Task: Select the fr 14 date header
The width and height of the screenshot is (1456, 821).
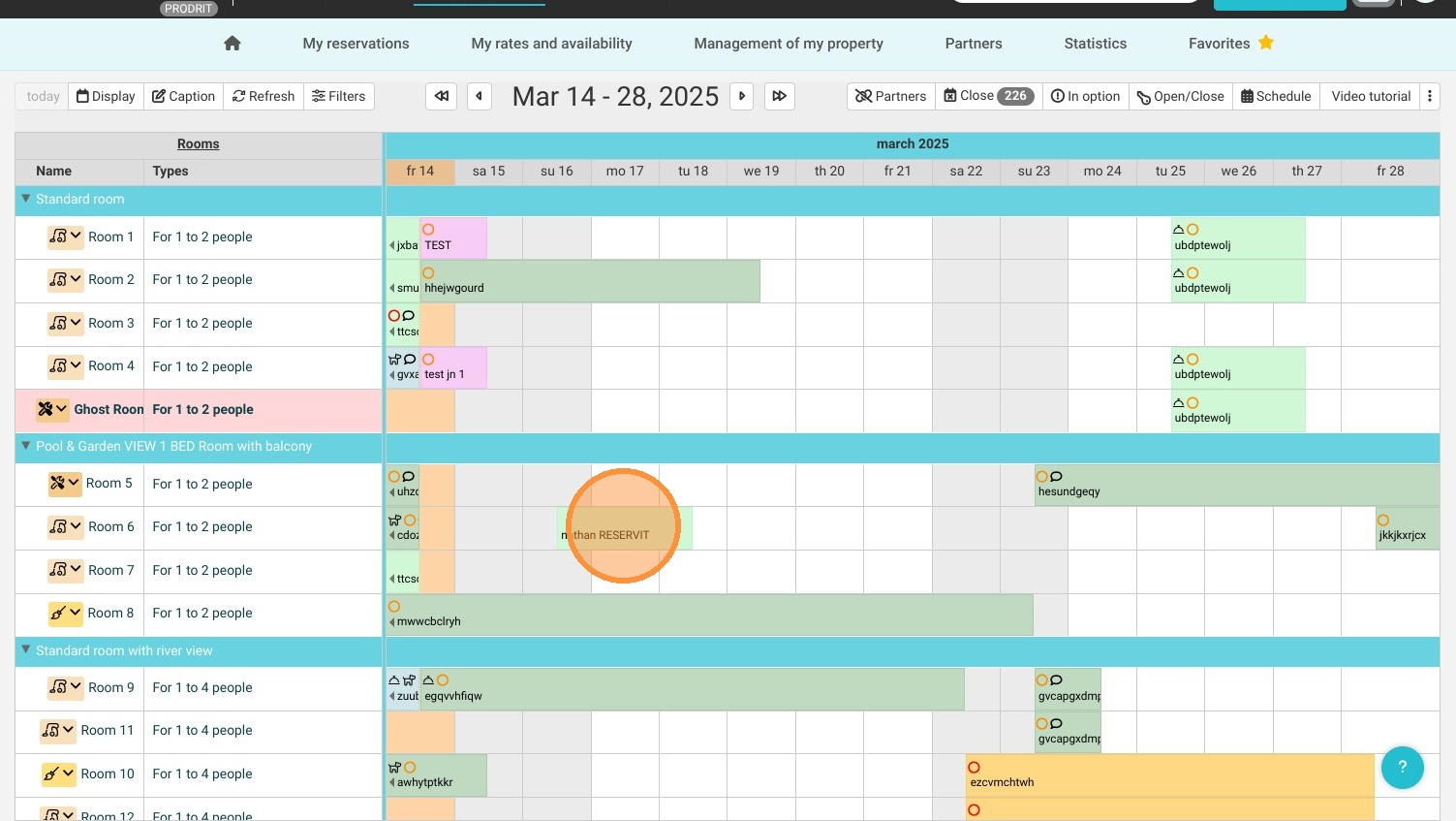Action: (x=419, y=172)
